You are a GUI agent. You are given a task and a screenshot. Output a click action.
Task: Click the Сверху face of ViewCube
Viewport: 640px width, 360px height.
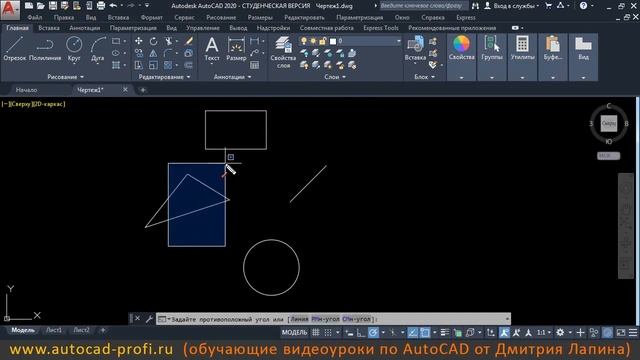coord(609,123)
